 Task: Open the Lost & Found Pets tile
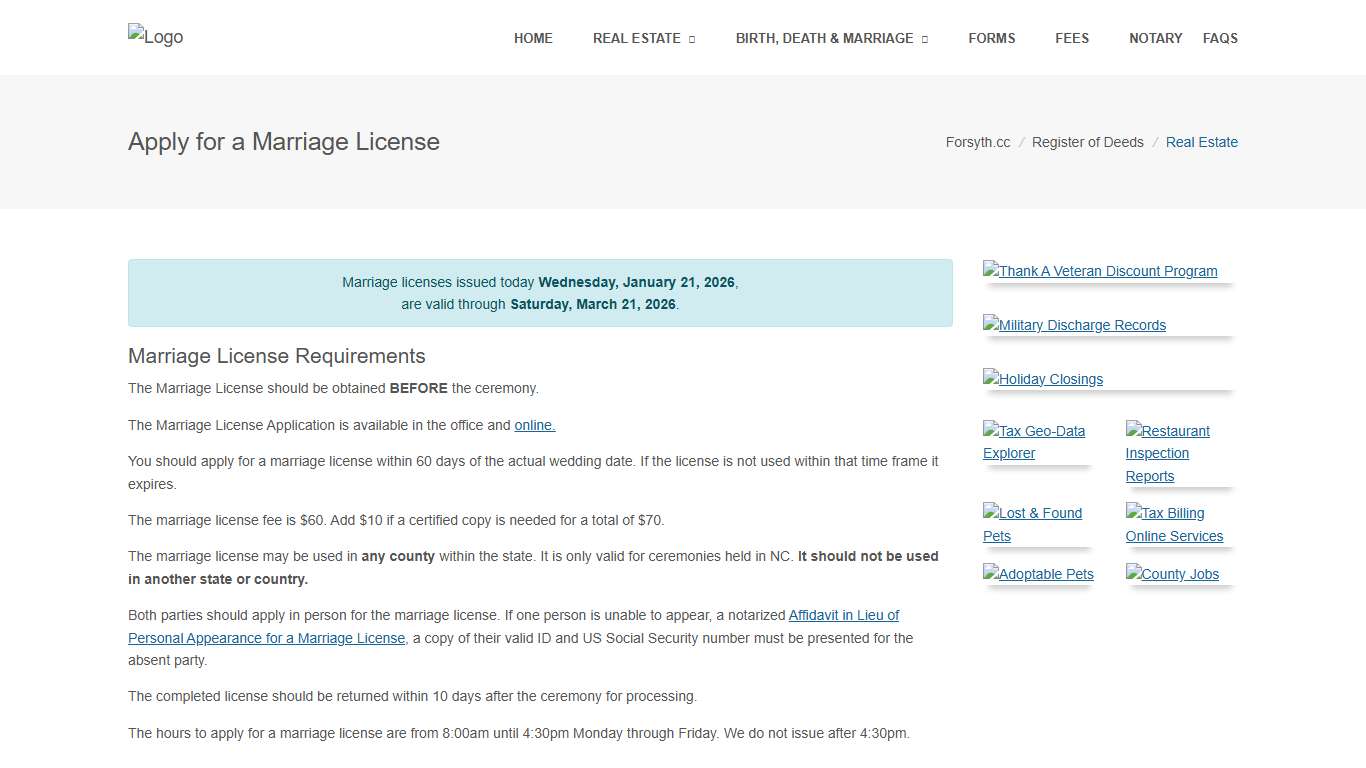pyautogui.click(x=1032, y=524)
